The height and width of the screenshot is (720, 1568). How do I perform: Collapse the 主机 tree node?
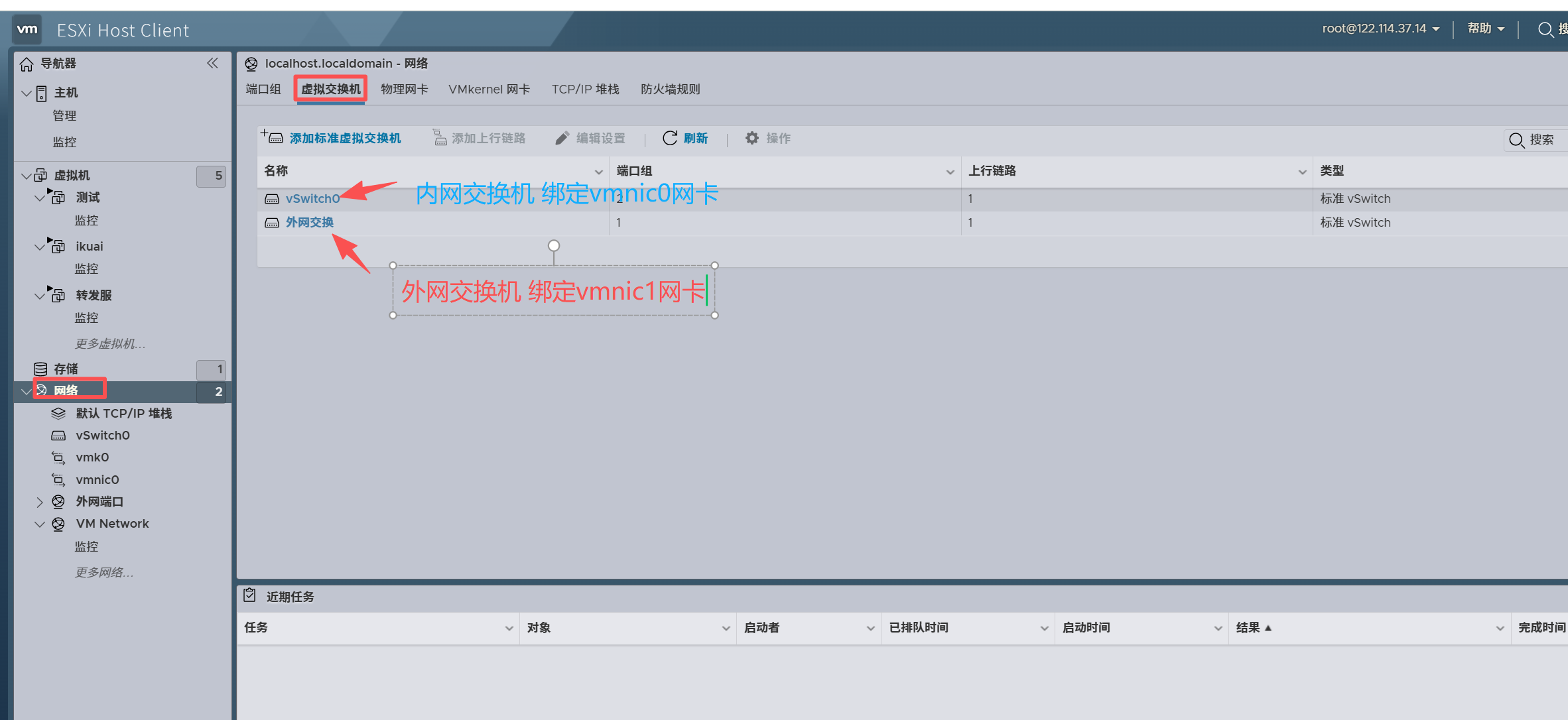pyautogui.click(x=27, y=93)
